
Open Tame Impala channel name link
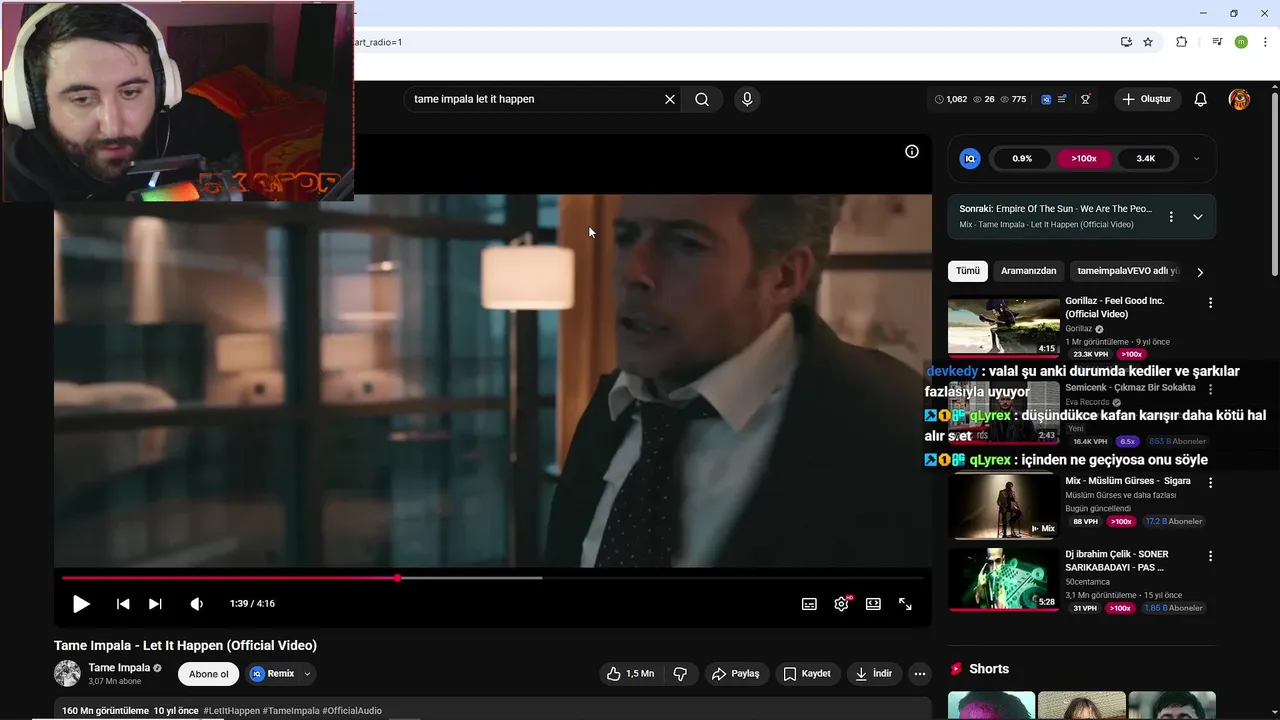pyautogui.click(x=119, y=668)
